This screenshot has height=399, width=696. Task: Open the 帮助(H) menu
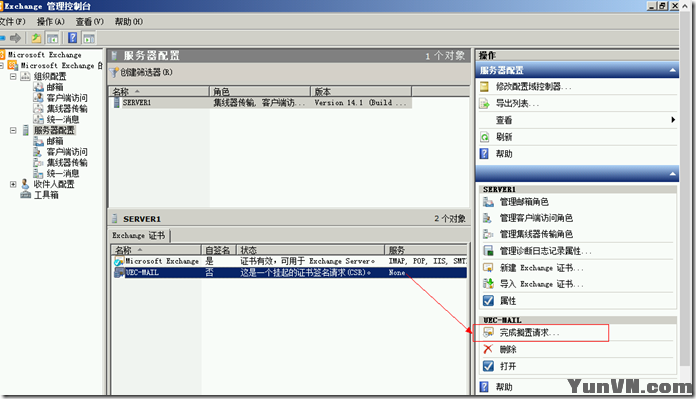tap(129, 21)
